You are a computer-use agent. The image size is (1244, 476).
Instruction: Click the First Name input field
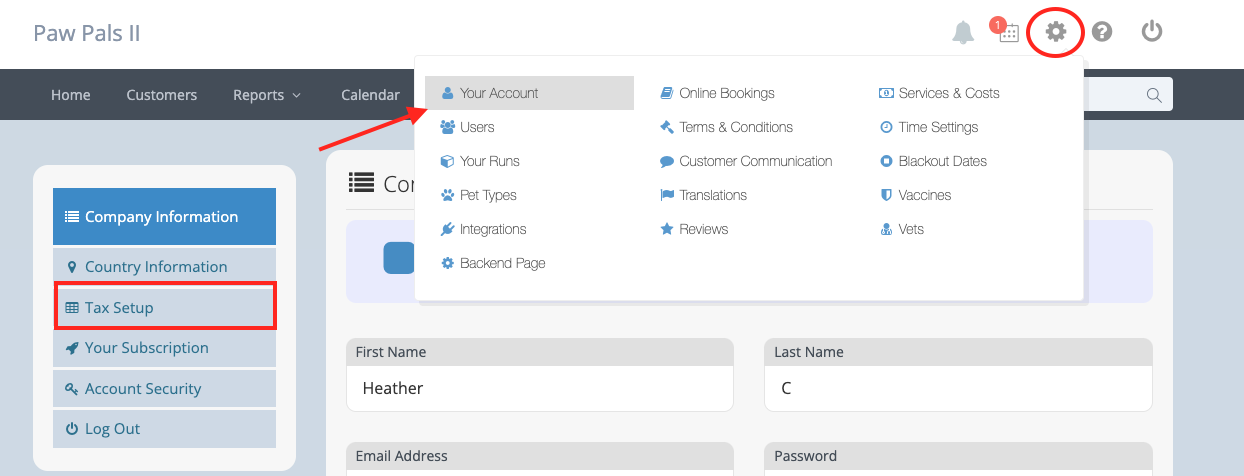tap(540, 388)
